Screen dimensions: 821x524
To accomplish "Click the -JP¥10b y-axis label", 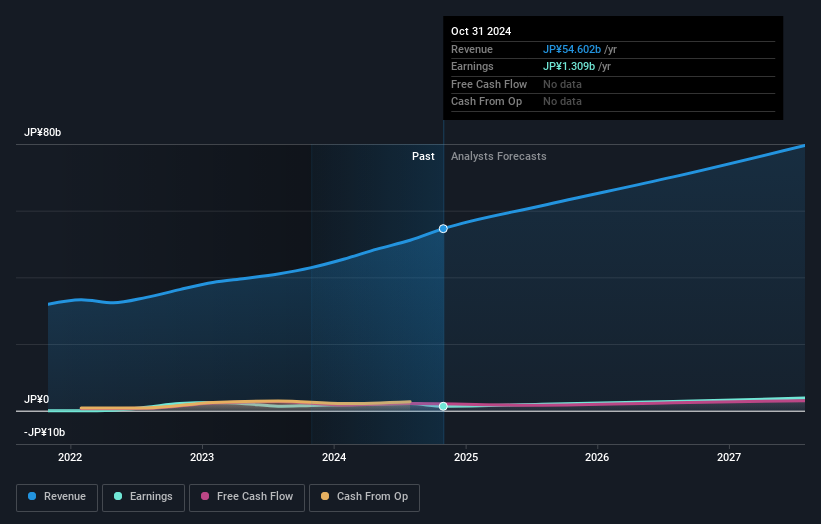I will 45,432.
